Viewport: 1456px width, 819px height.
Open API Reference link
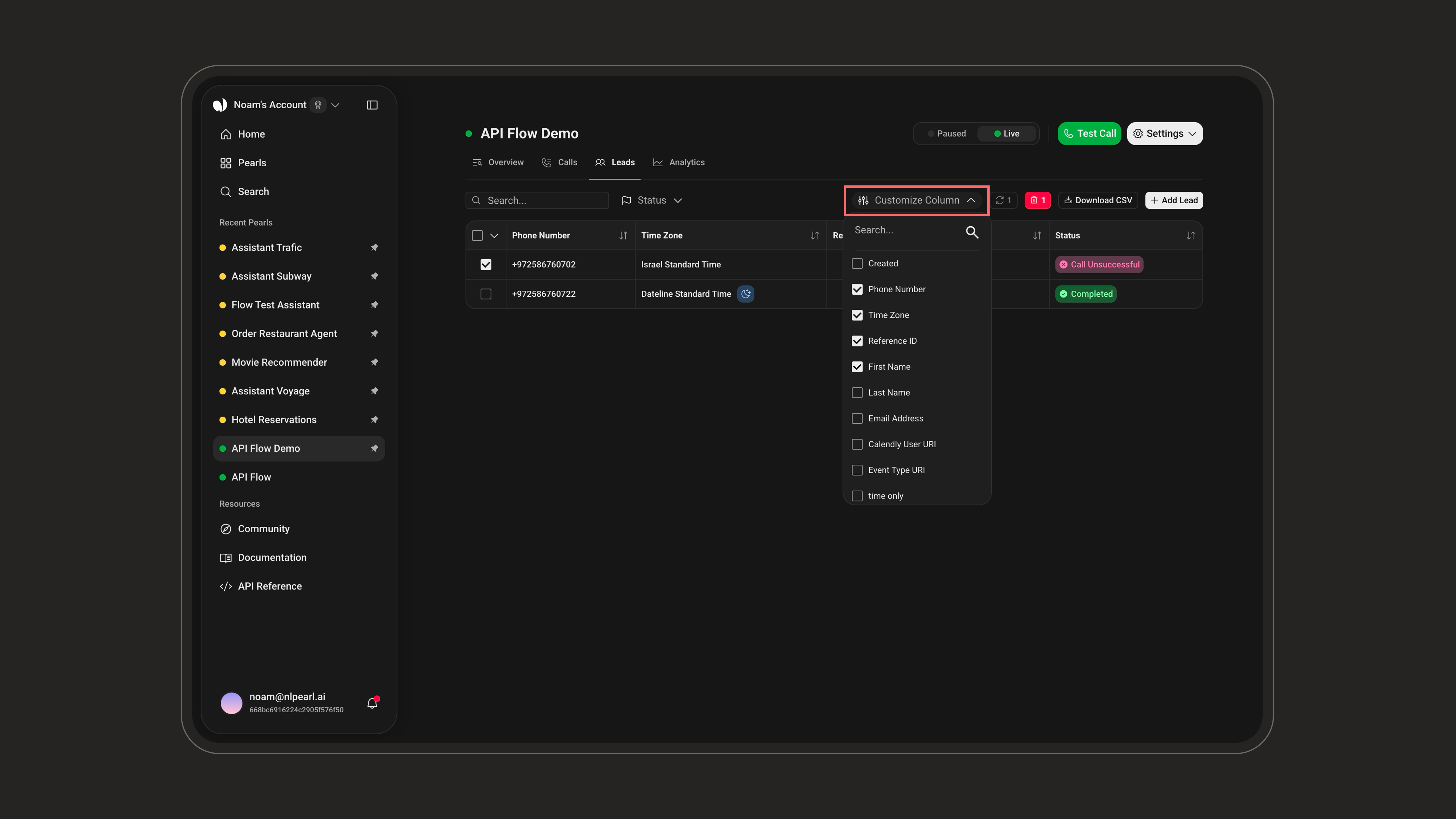(x=270, y=587)
